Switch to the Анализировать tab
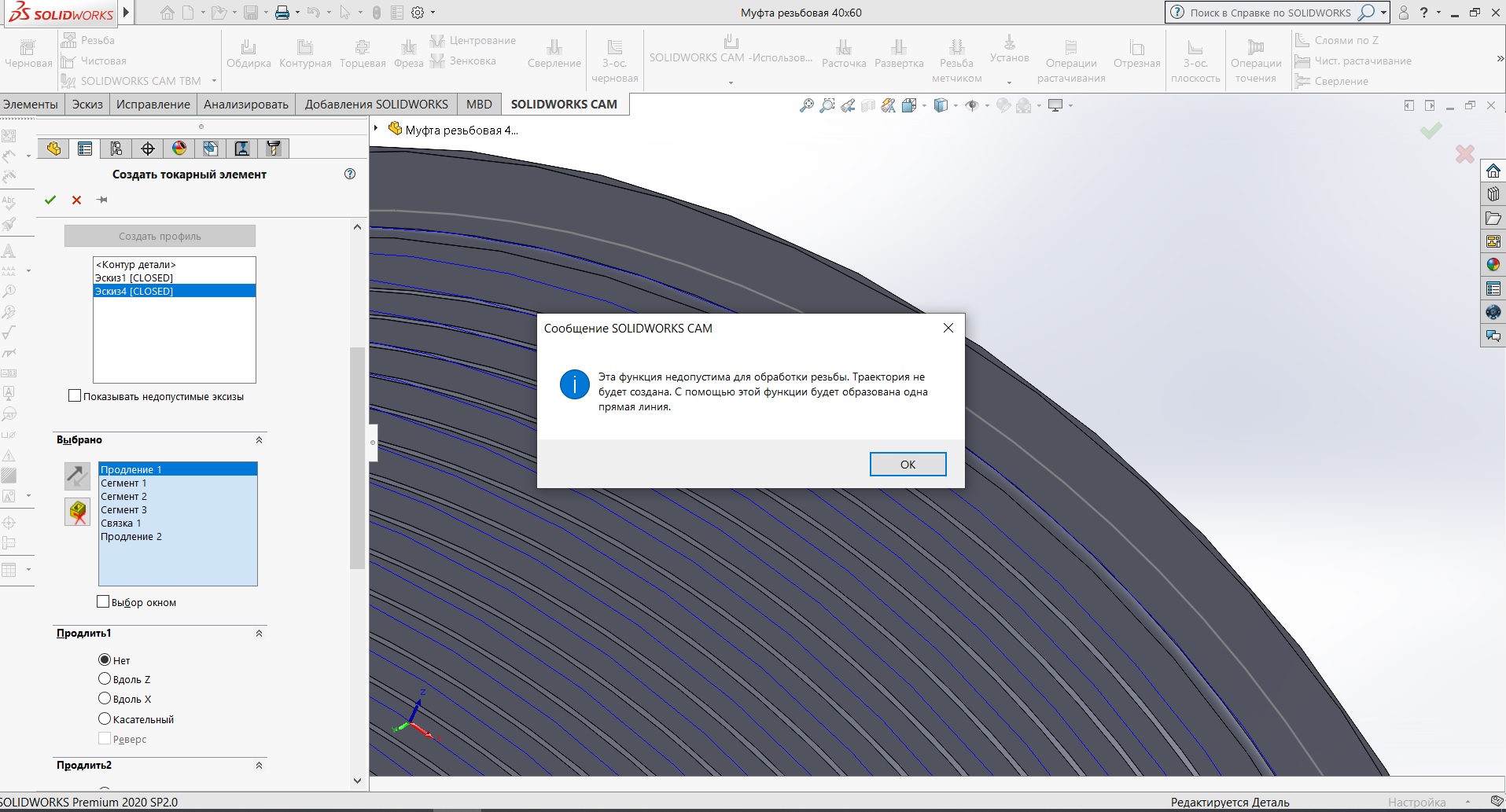Screen dimensions: 1506x812 pyautogui.click(x=246, y=105)
